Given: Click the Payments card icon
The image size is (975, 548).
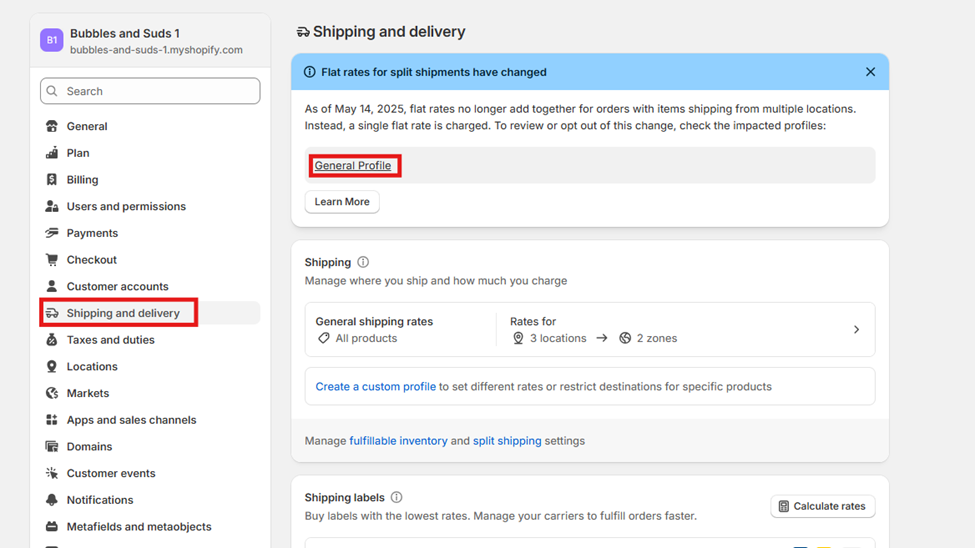Looking at the screenshot, I should tap(52, 233).
